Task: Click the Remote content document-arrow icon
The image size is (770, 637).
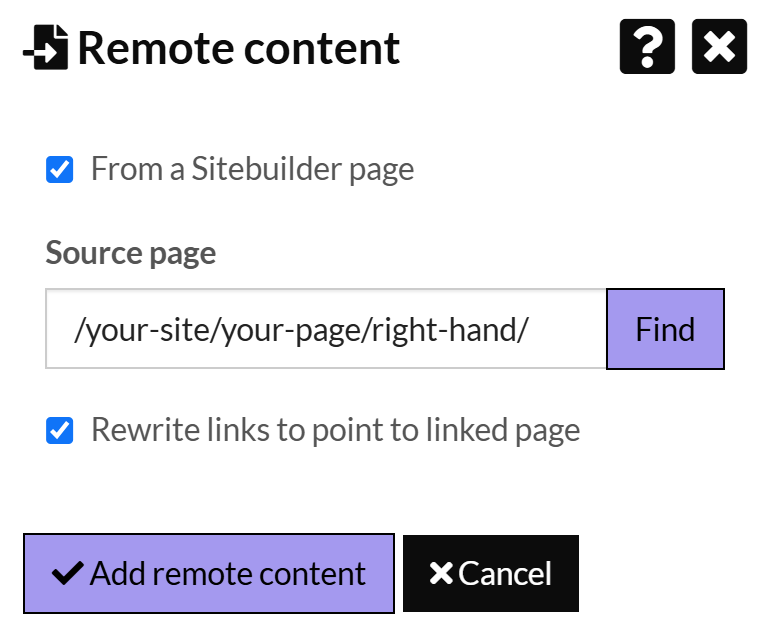Action: [46, 47]
